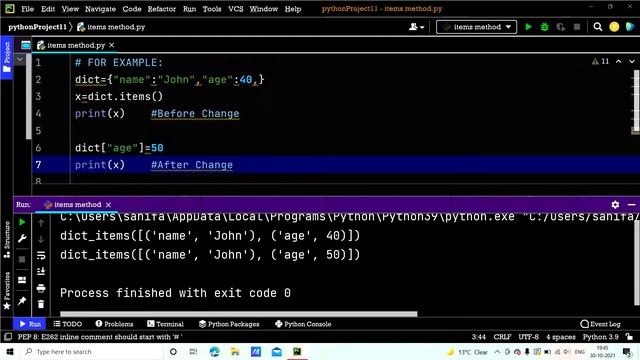The height and width of the screenshot is (360, 640).
Task: Click the yellow updates icon in toolbar
Action: click(x=614, y=27)
